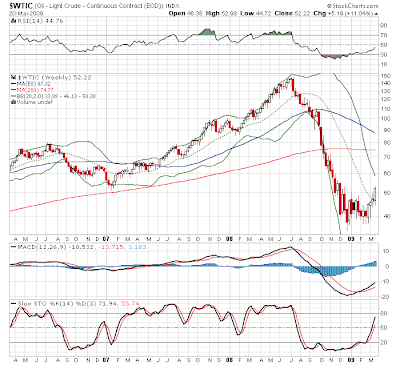400x365 pixels.
Task: Click the -20 label on MACD axis
Action: click(386, 297)
